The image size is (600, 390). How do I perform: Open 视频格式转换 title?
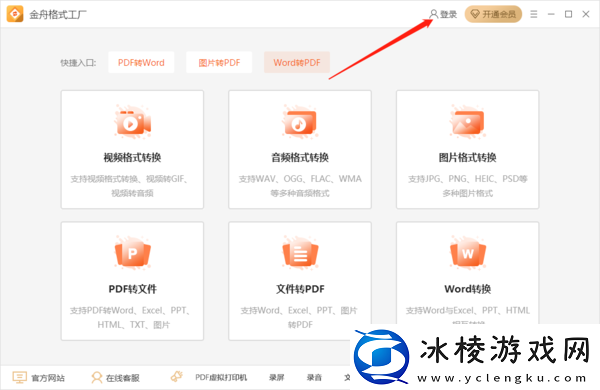point(132,157)
